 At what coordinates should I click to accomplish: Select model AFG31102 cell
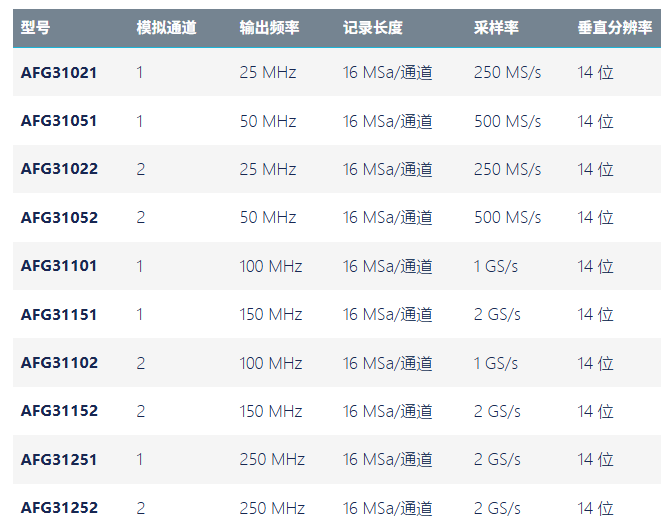59,363
